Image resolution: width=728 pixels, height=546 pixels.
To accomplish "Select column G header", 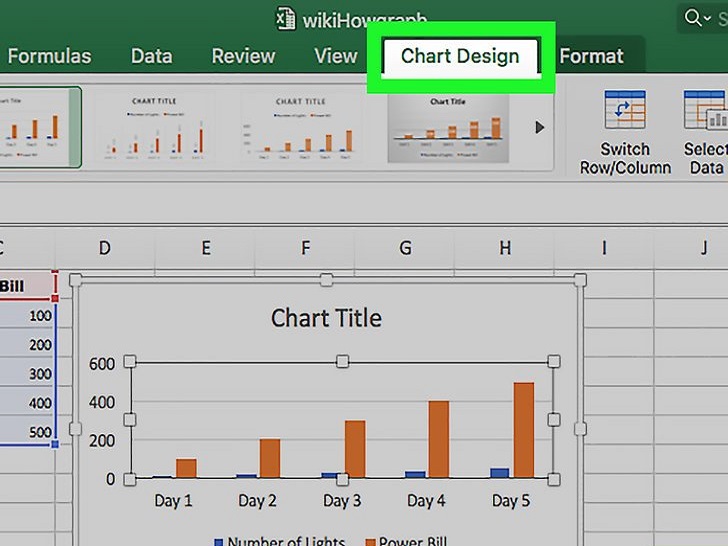I will 405,248.
